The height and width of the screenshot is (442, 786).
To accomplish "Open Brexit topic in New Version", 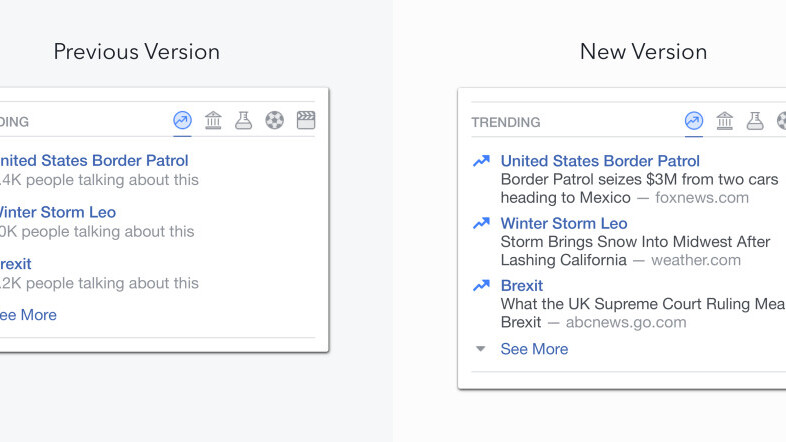I will [x=522, y=285].
